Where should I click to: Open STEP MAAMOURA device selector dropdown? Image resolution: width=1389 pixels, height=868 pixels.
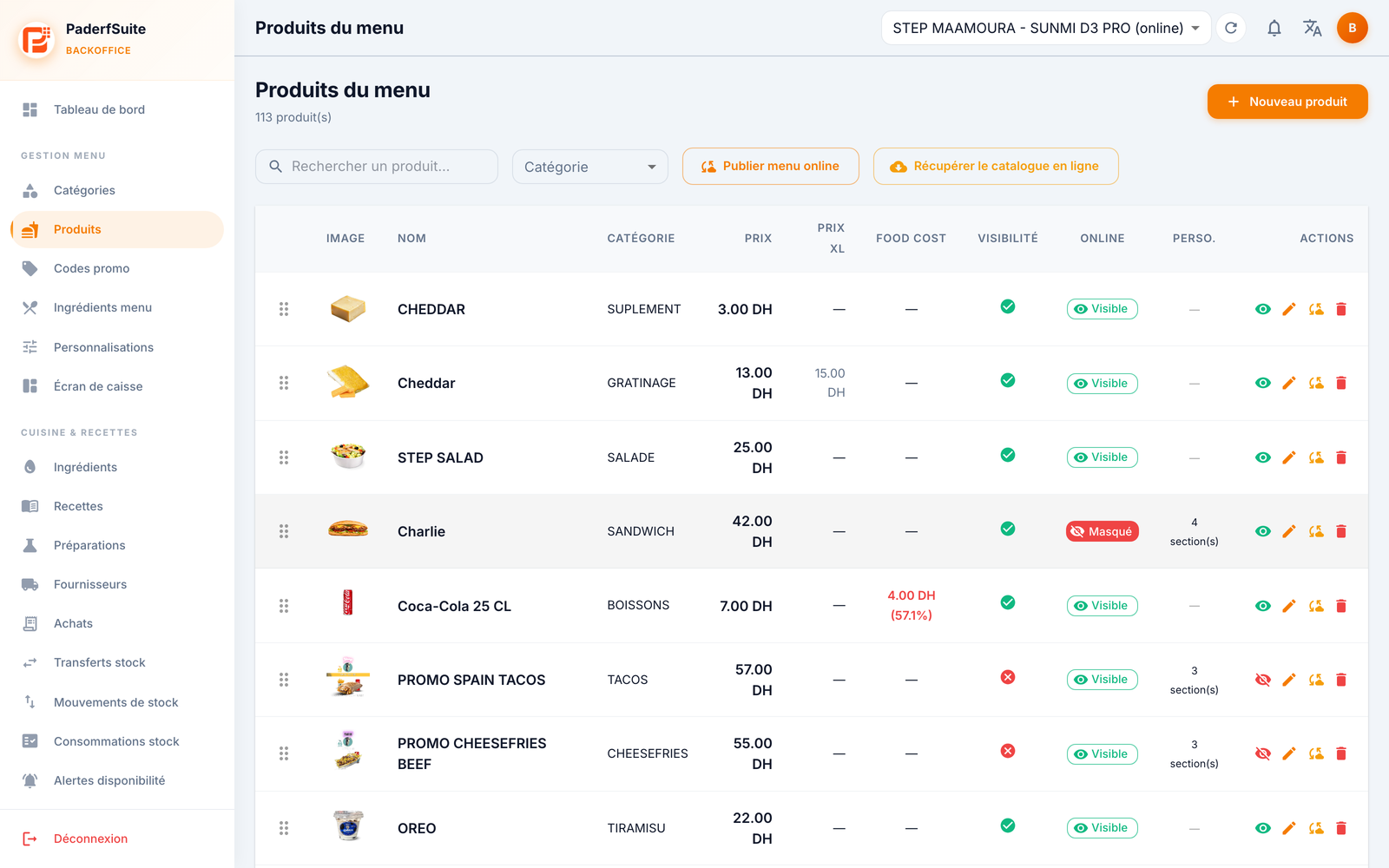click(1046, 28)
